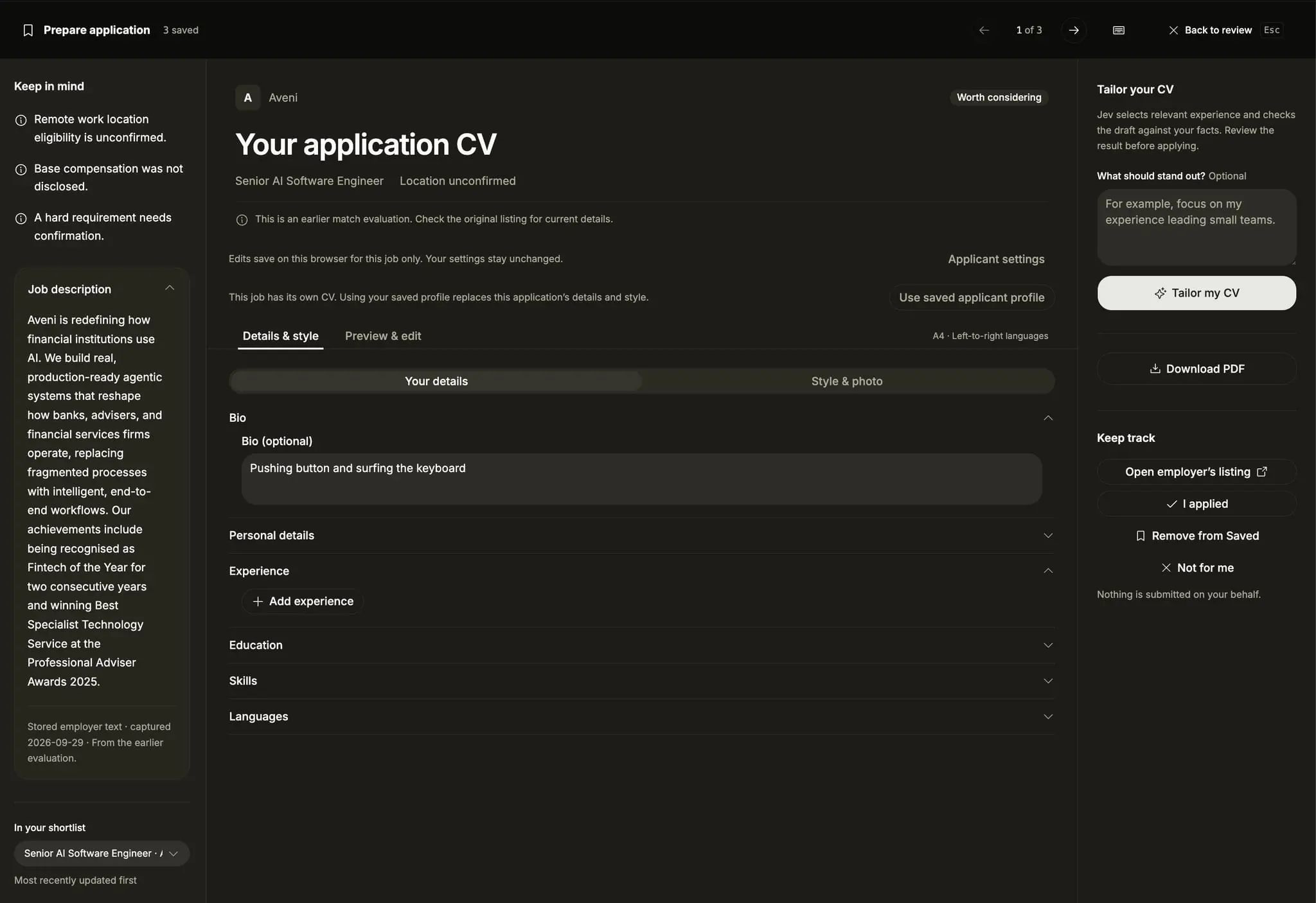Expand the Personal details section
The image size is (1316, 903).
(641, 536)
